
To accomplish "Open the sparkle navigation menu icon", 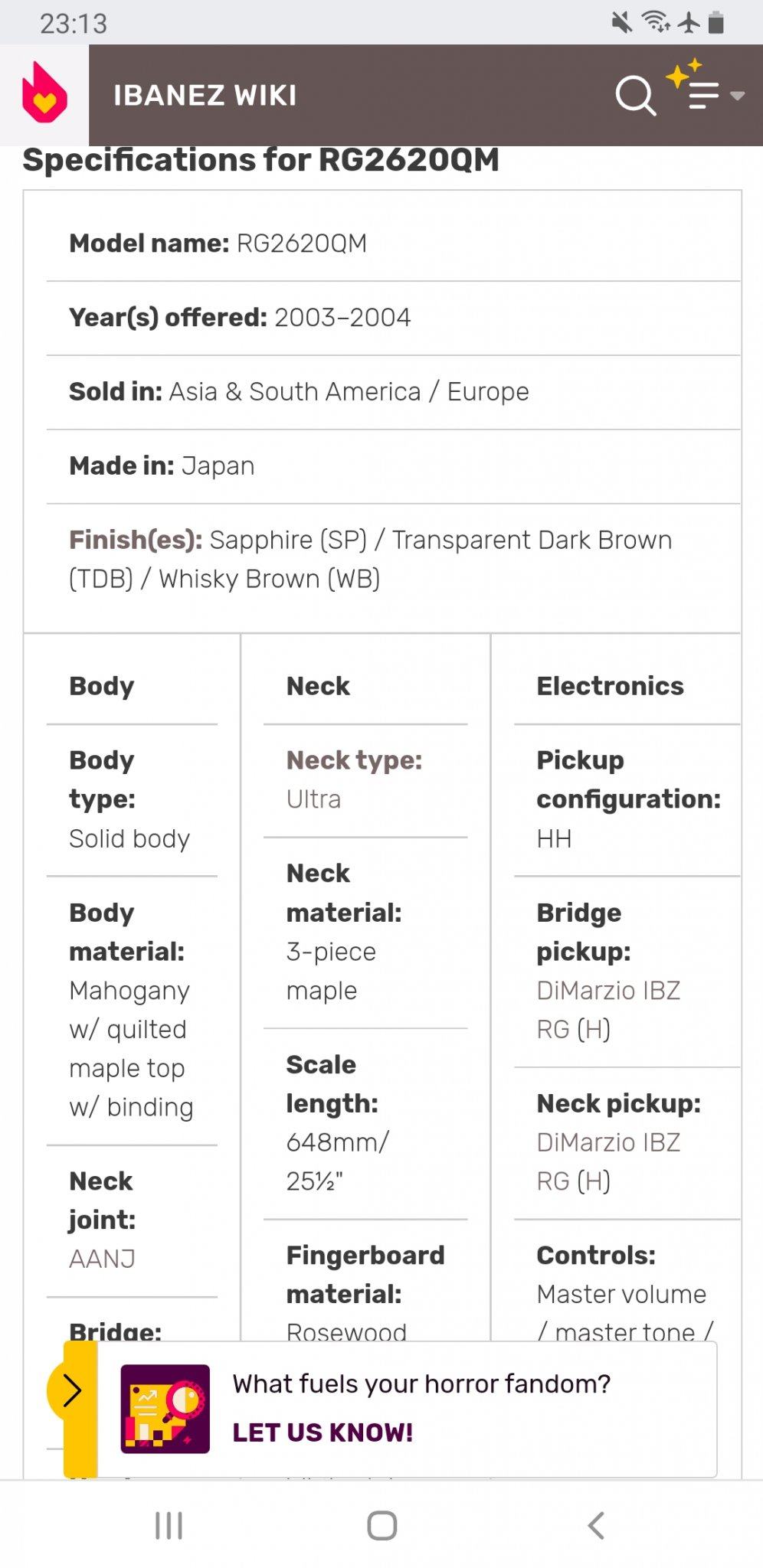I will pyautogui.click(x=696, y=88).
